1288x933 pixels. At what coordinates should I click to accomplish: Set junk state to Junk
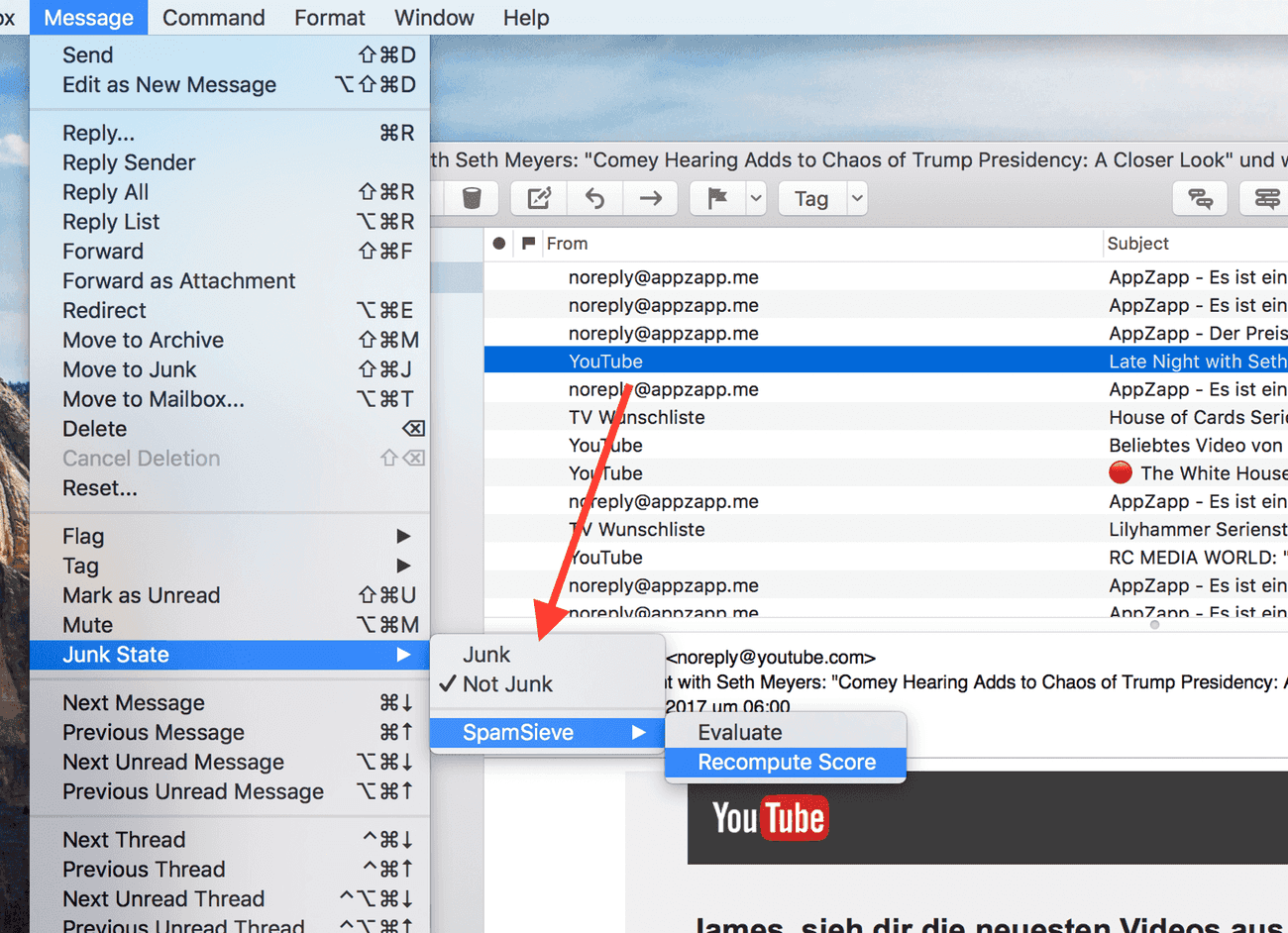click(x=547, y=655)
